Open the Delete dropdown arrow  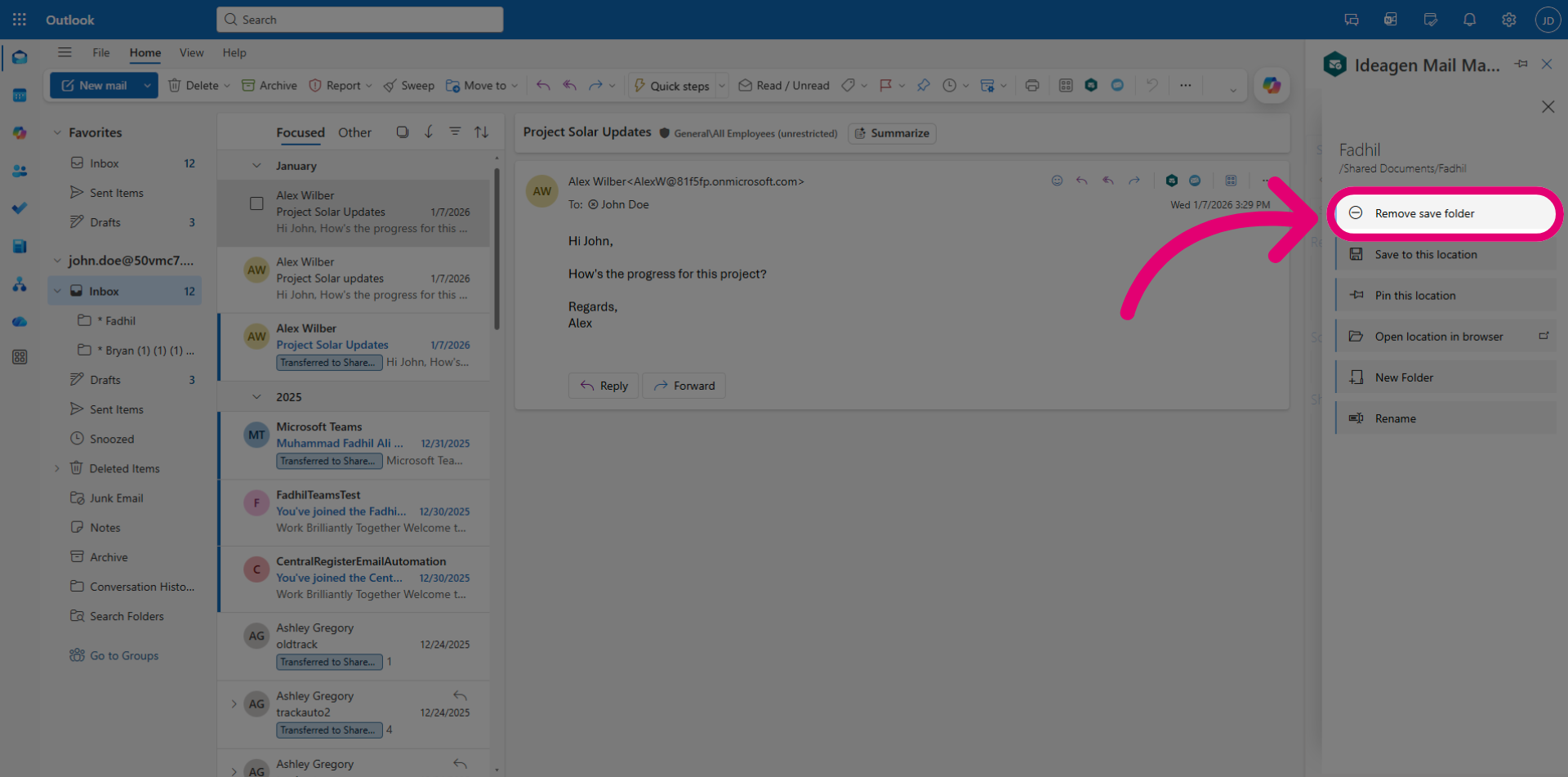(227, 86)
